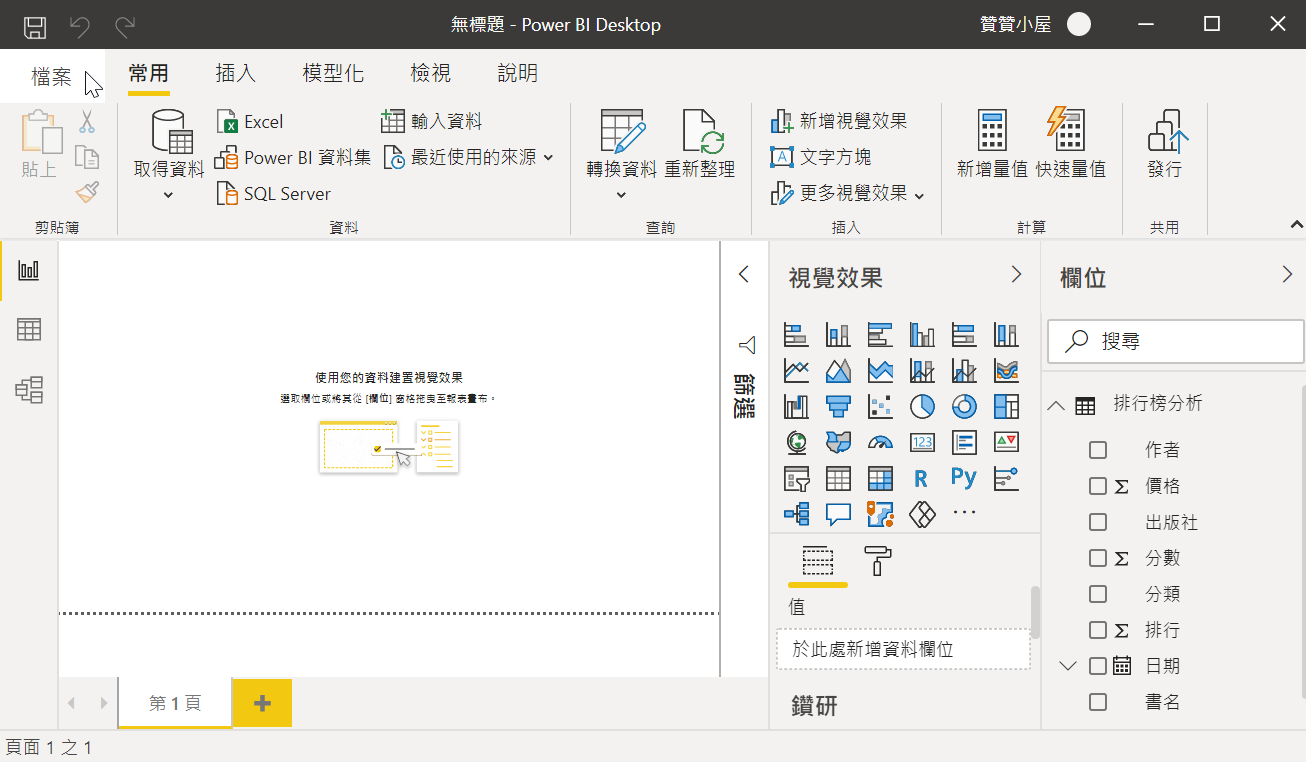This screenshot has width=1306, height=762.
Task: Choose the filled map visual
Action: [x=838, y=442]
